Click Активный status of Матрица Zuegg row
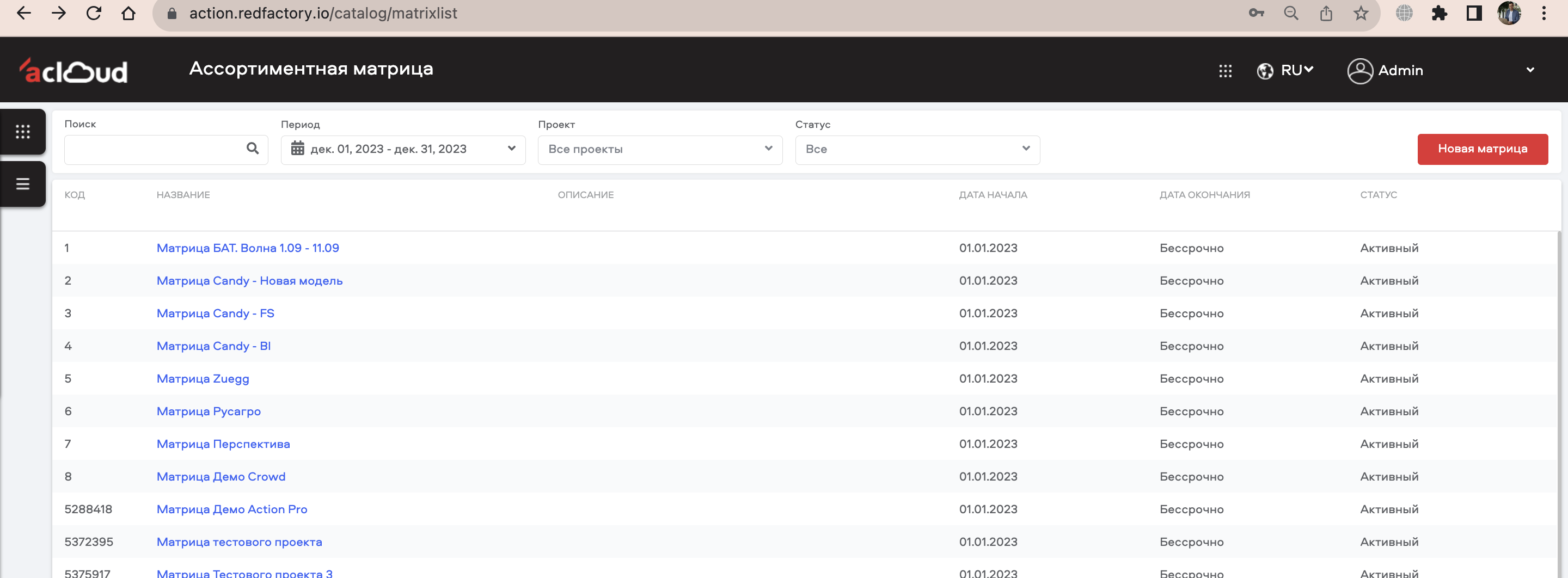 (1389, 379)
